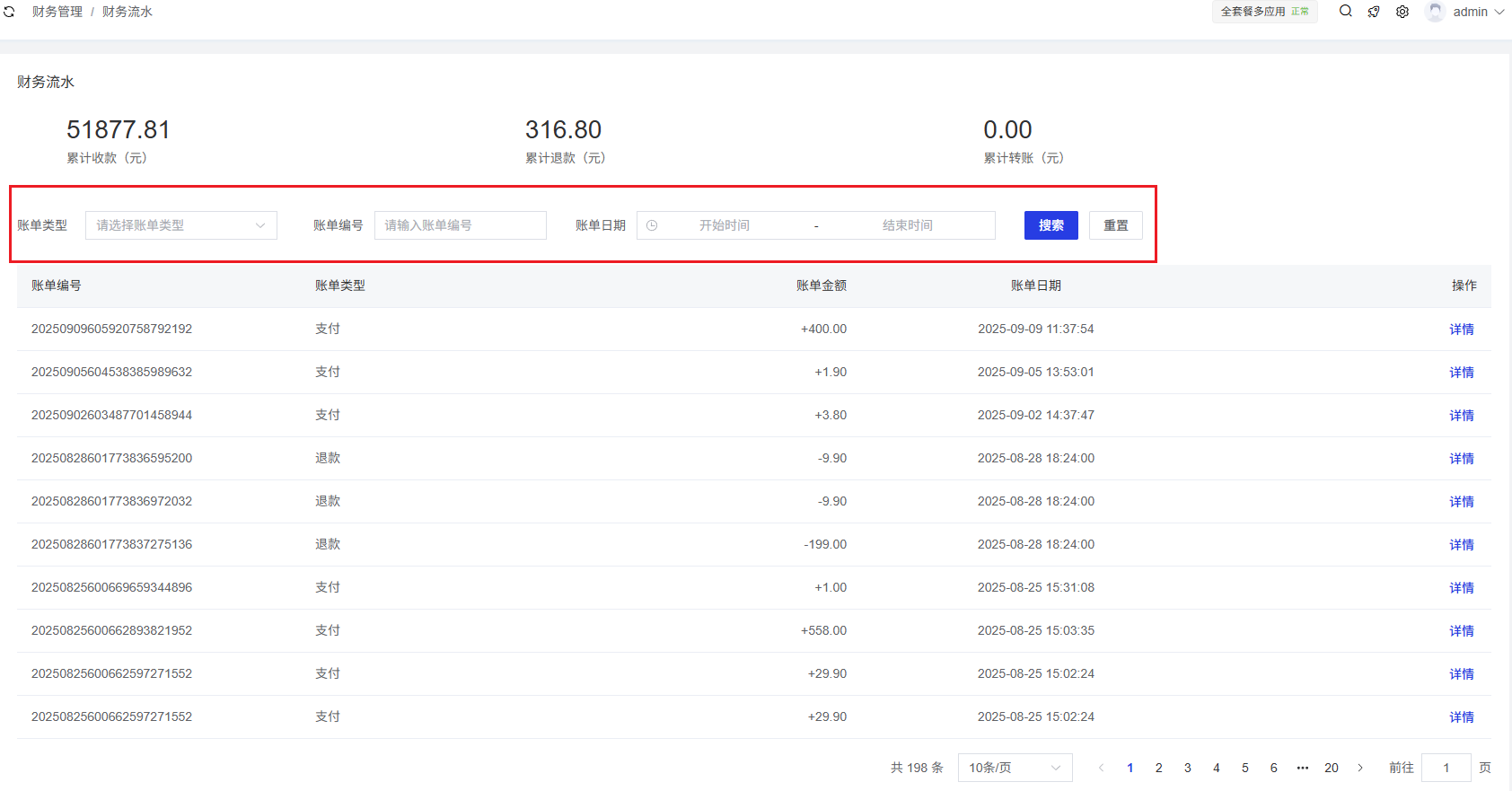Click the rocket icon in header
1512x791 pixels.
pyautogui.click(x=1374, y=12)
